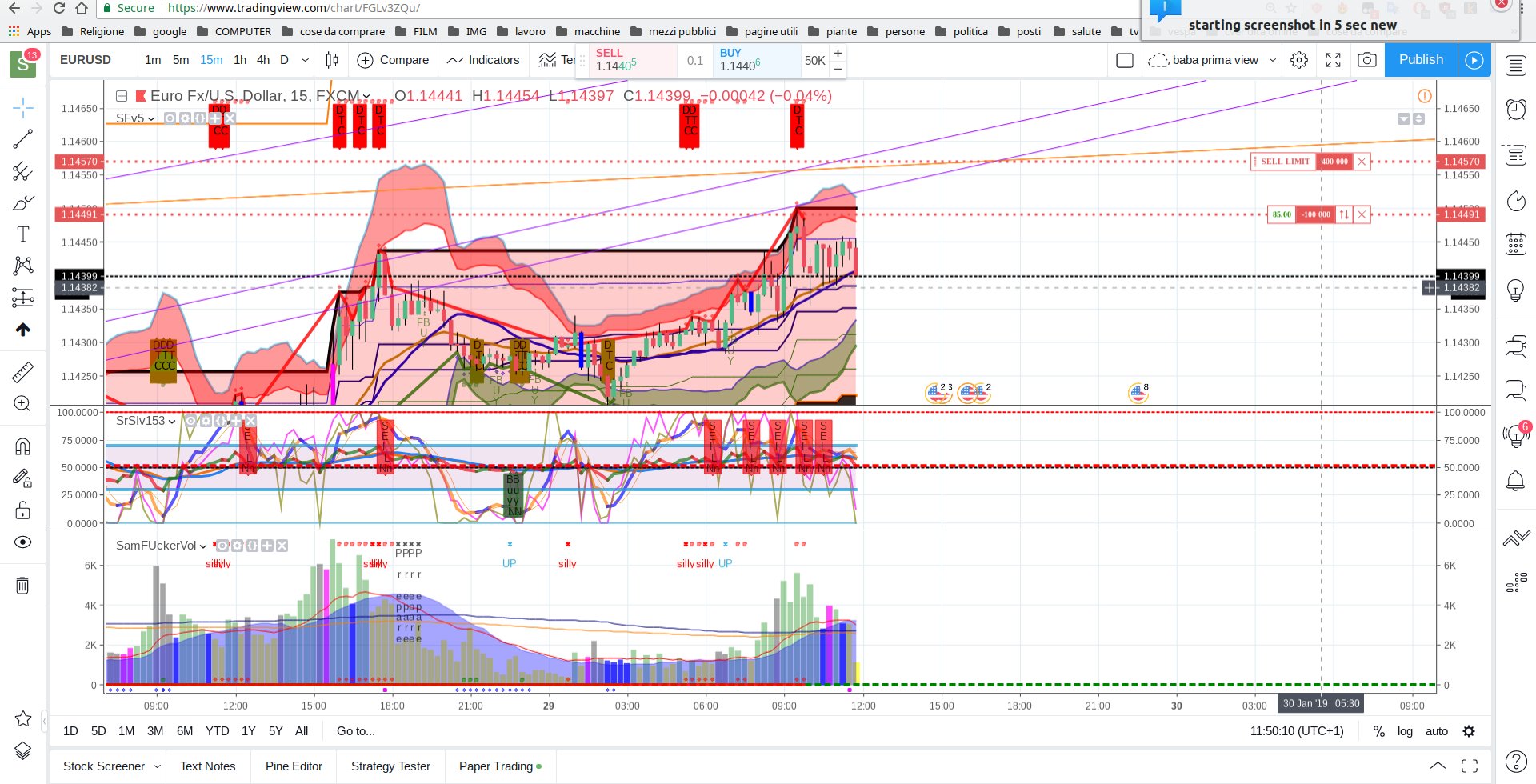Collapse main pane with gray down arrow
The height and width of the screenshot is (784, 1536).
(1404, 118)
